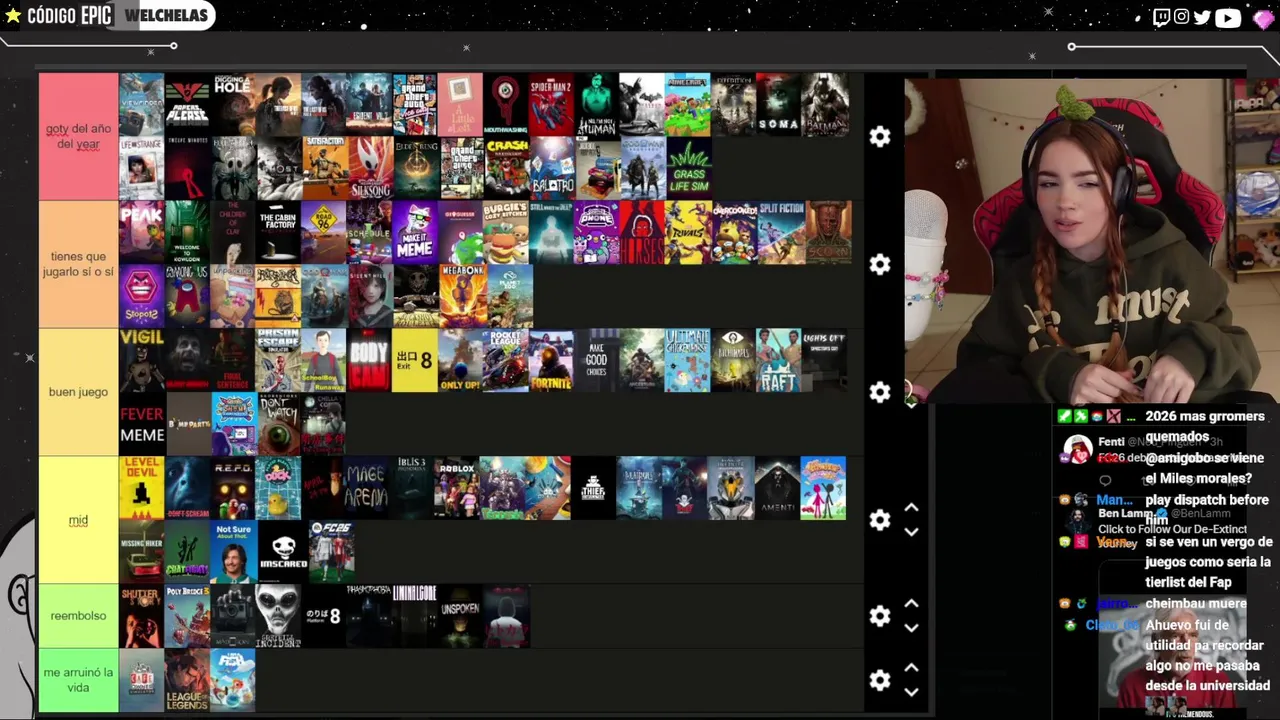Click the Thief Simulator tile
The height and width of the screenshot is (720, 1280).
tap(594, 488)
